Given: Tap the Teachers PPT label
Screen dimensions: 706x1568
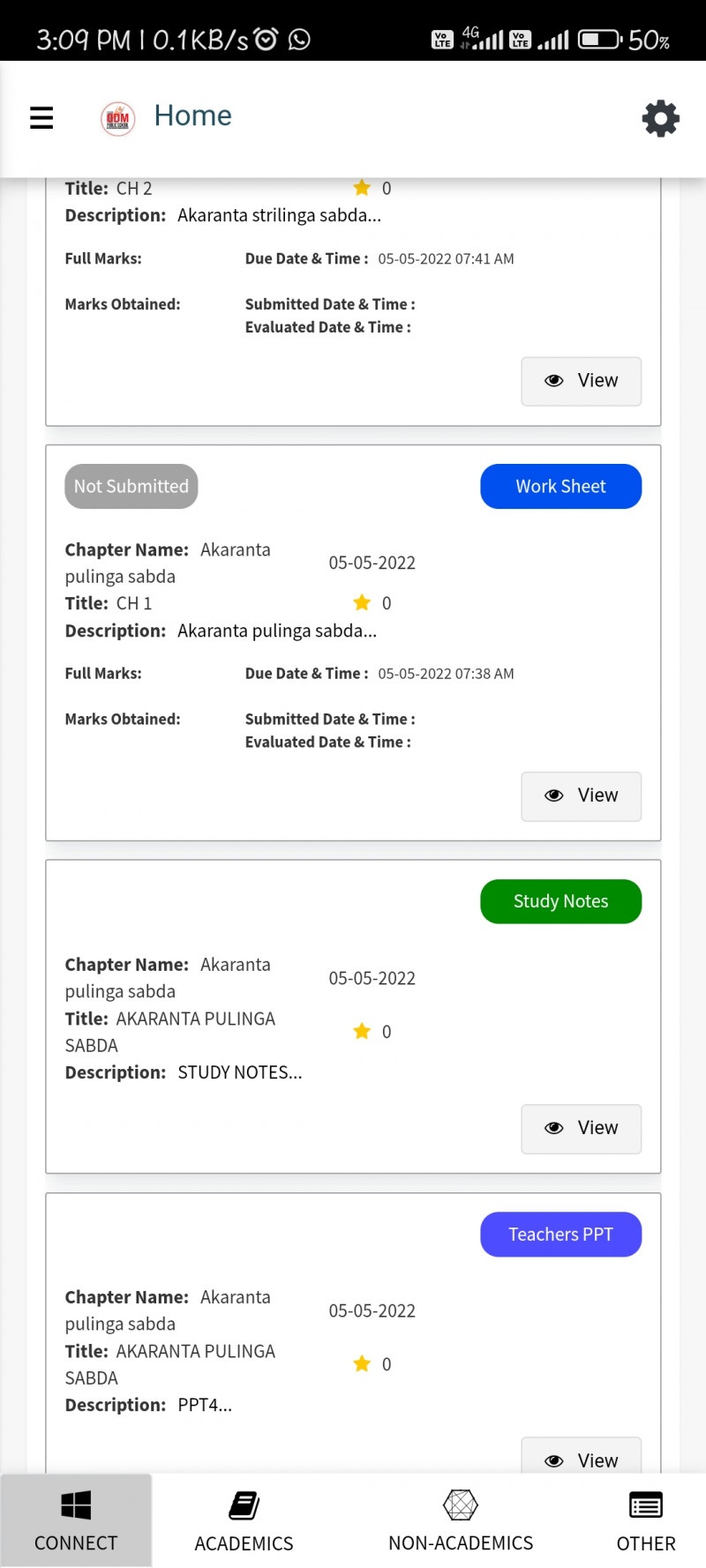Looking at the screenshot, I should tap(560, 1235).
